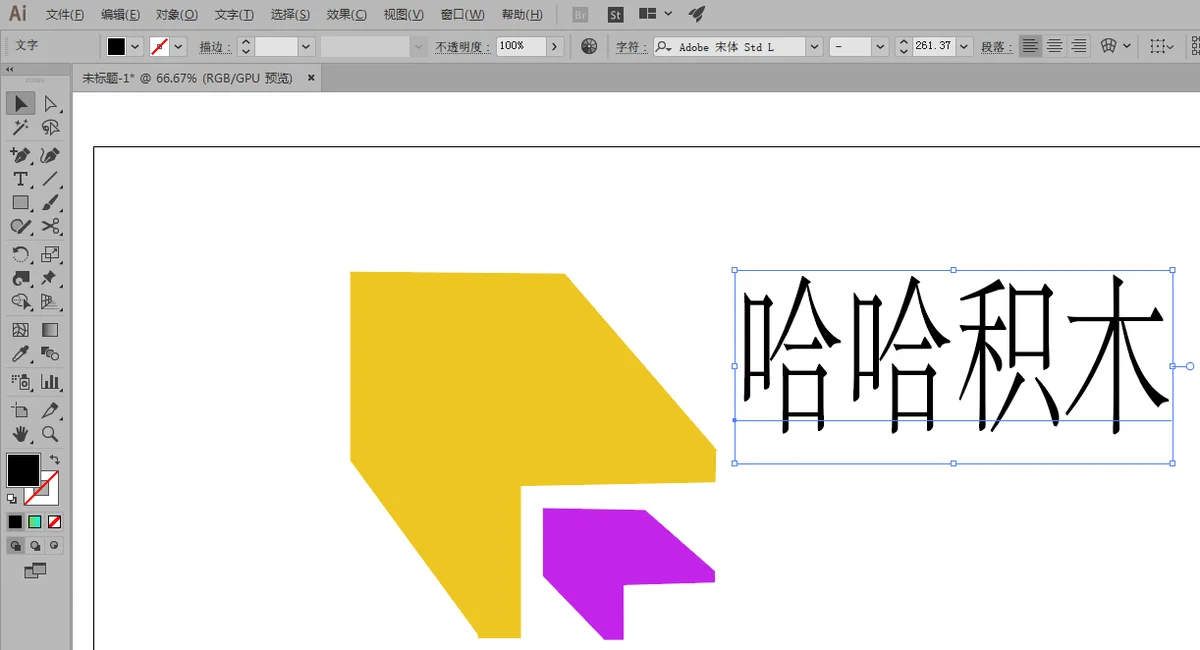This screenshot has width=1200, height=650.
Task: Select the Column Graph tool
Action: coord(50,381)
